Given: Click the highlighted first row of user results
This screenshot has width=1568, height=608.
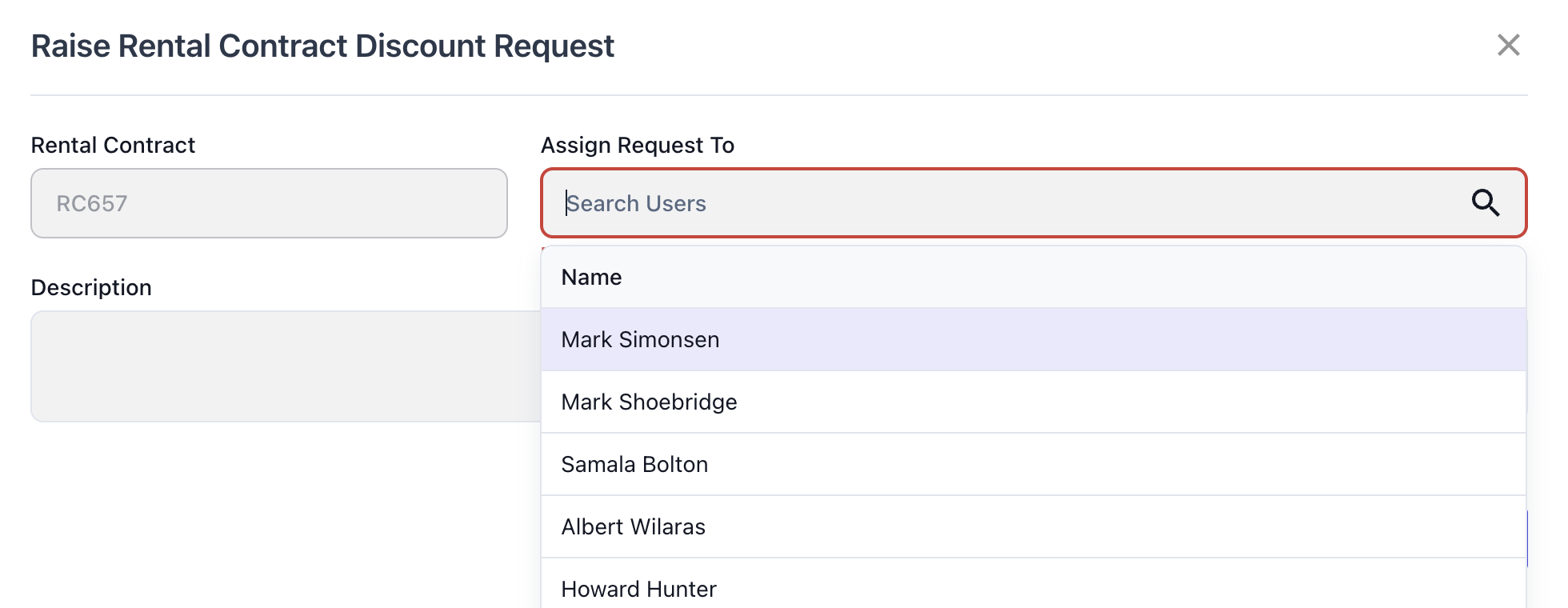Looking at the screenshot, I should pos(1032,340).
